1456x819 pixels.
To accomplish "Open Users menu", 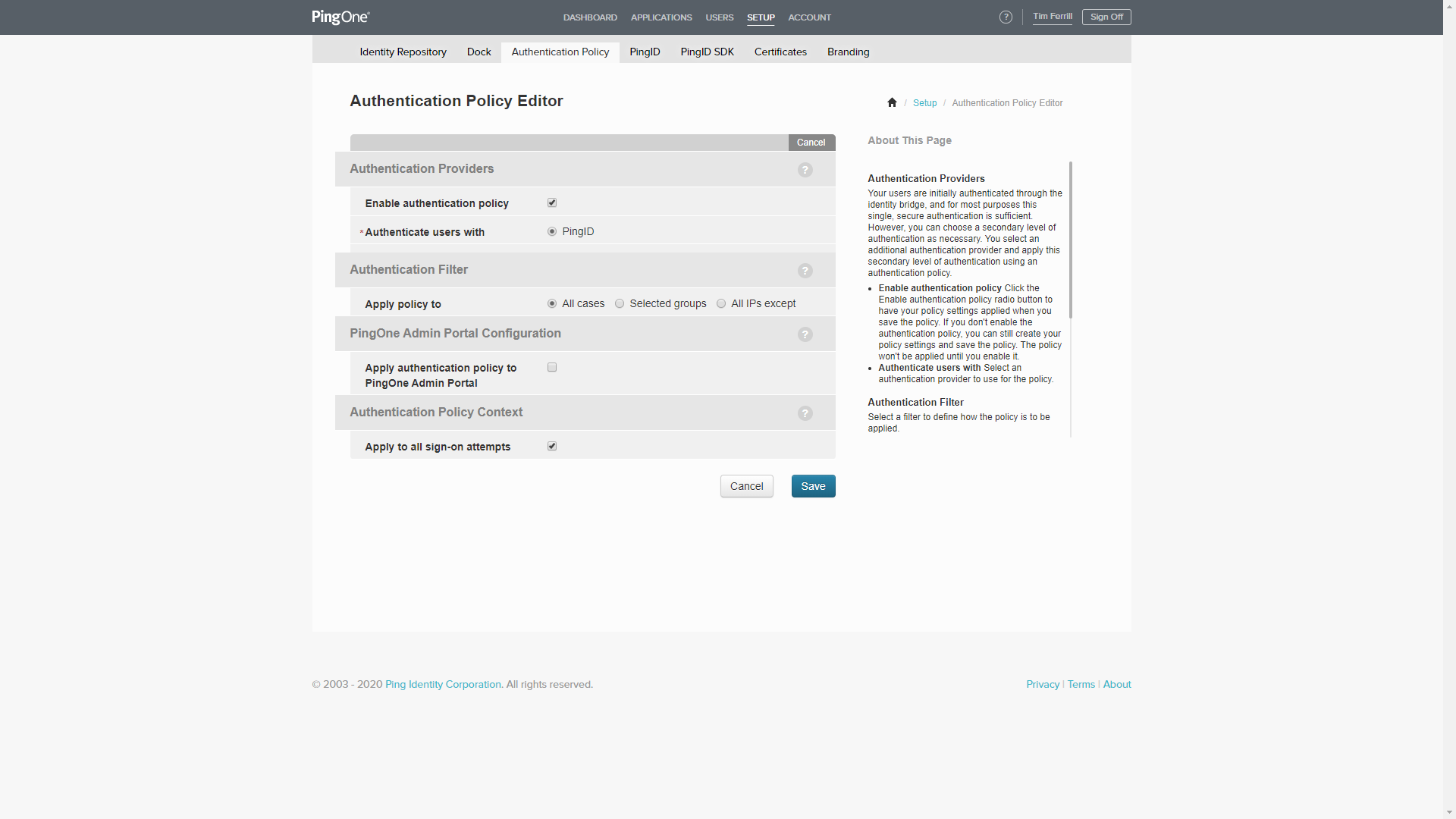I will (x=720, y=17).
